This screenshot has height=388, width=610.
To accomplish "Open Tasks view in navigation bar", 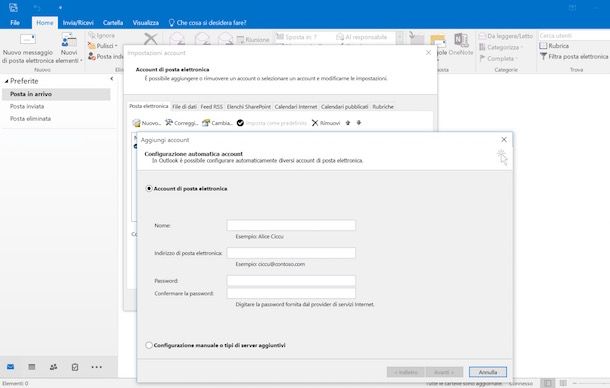I will pyautogui.click(x=75, y=367).
